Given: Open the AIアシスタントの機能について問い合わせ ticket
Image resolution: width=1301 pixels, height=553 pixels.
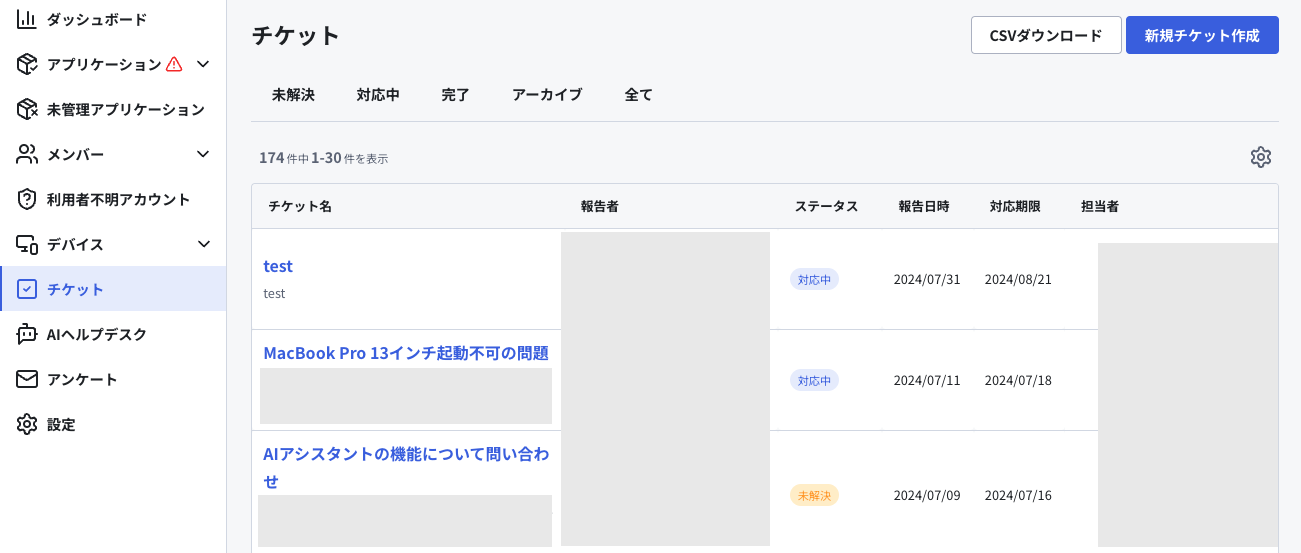Looking at the screenshot, I should coord(406,467).
